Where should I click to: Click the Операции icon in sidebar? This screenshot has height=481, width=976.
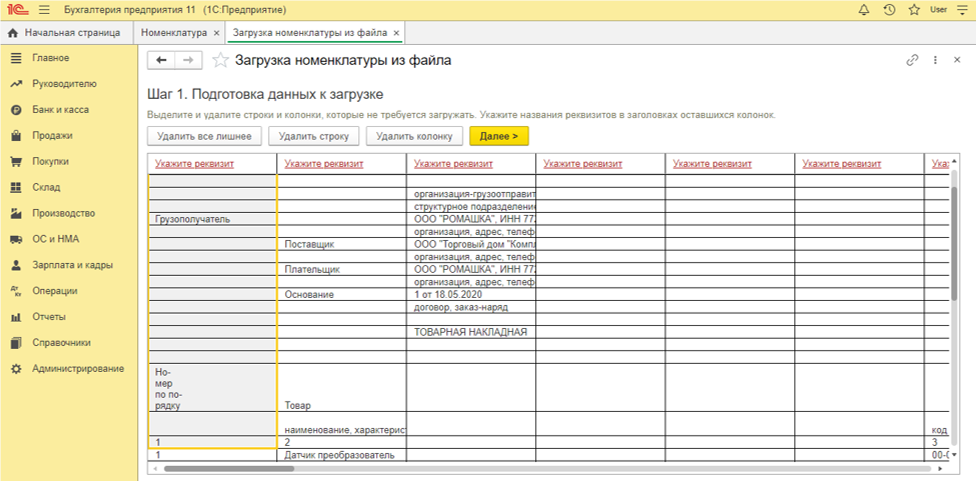(x=17, y=291)
